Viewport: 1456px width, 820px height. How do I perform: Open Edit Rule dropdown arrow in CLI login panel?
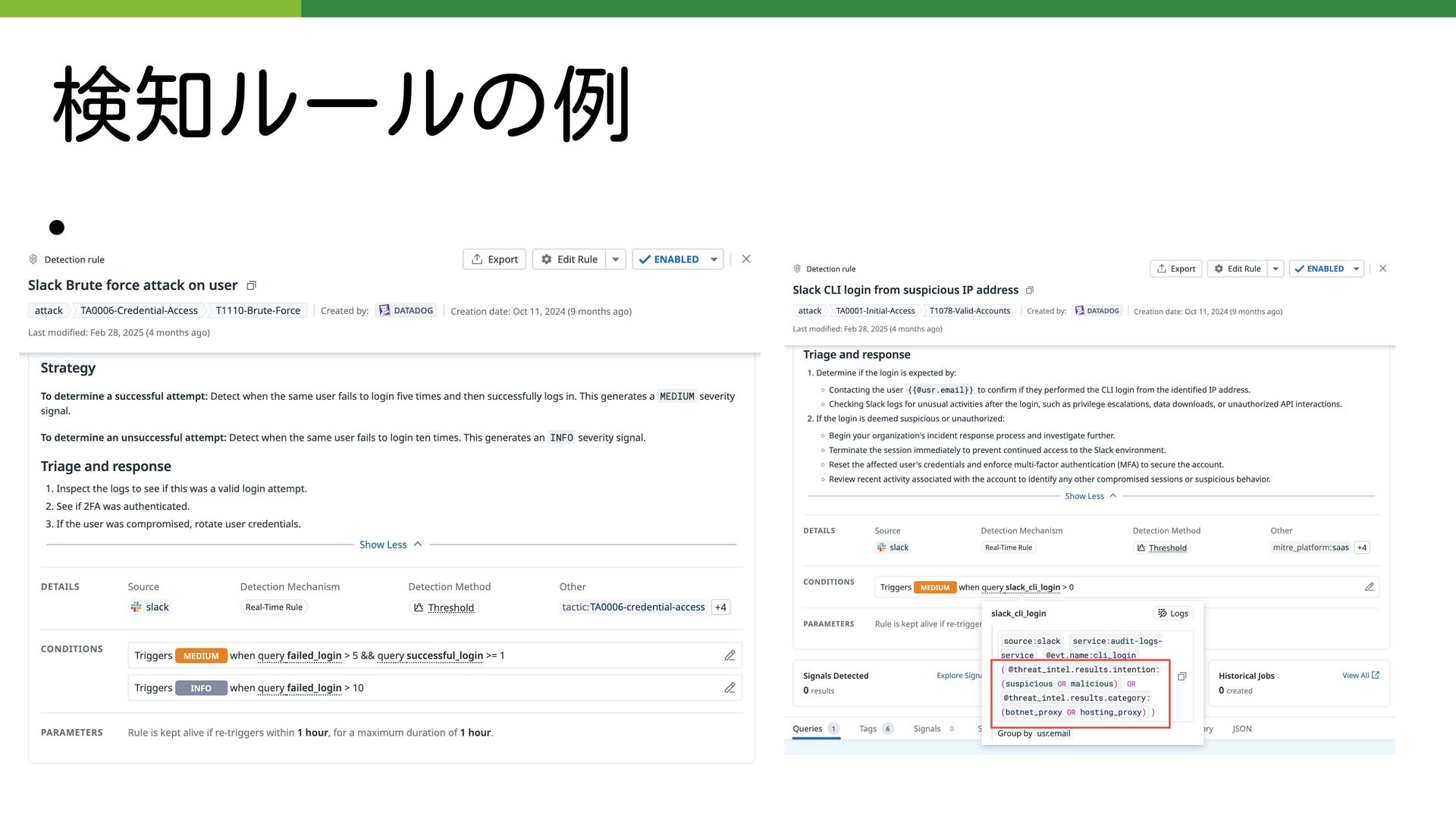click(1276, 269)
